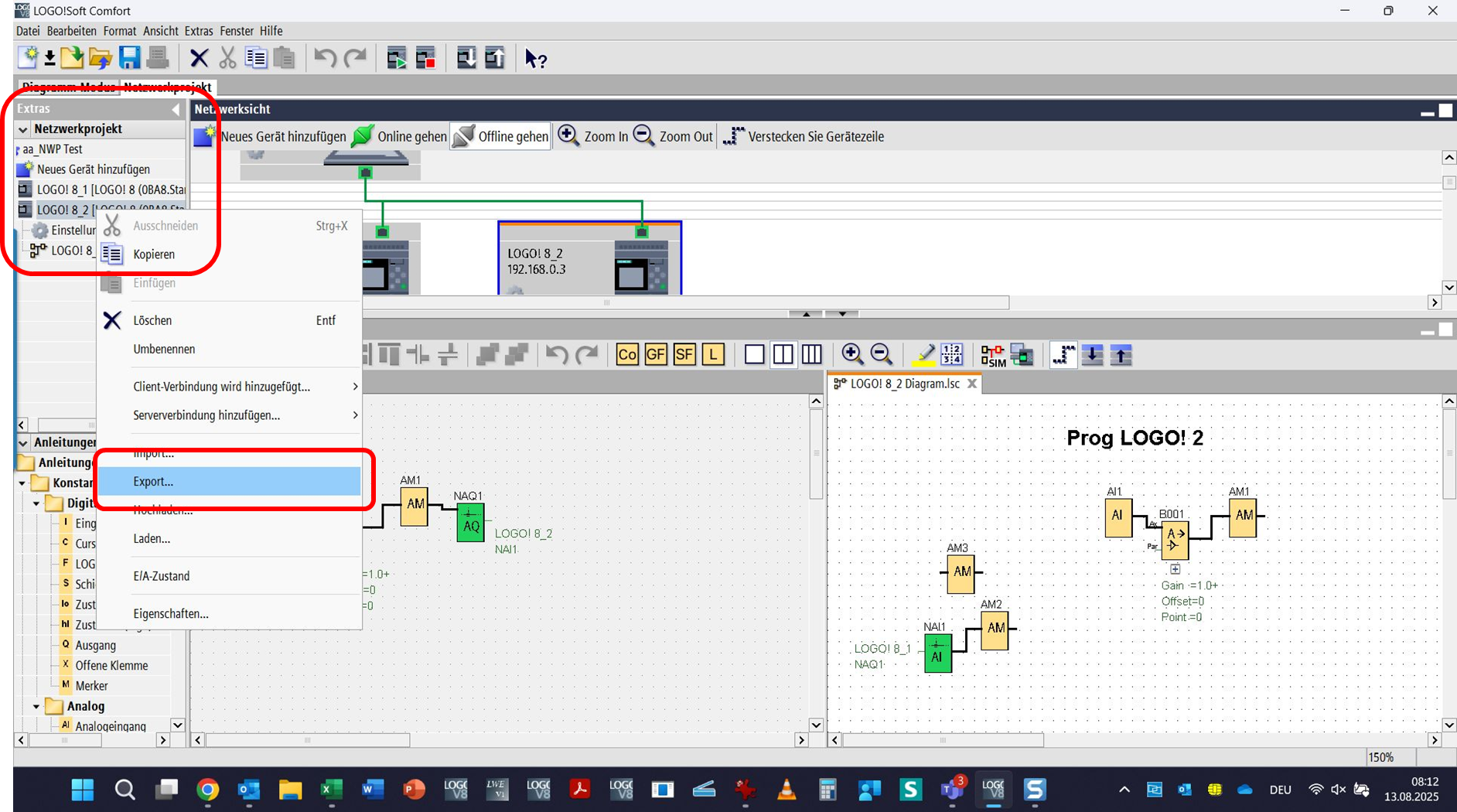
Task: Choose Kopieren from the context menu
Action: click(x=229, y=254)
